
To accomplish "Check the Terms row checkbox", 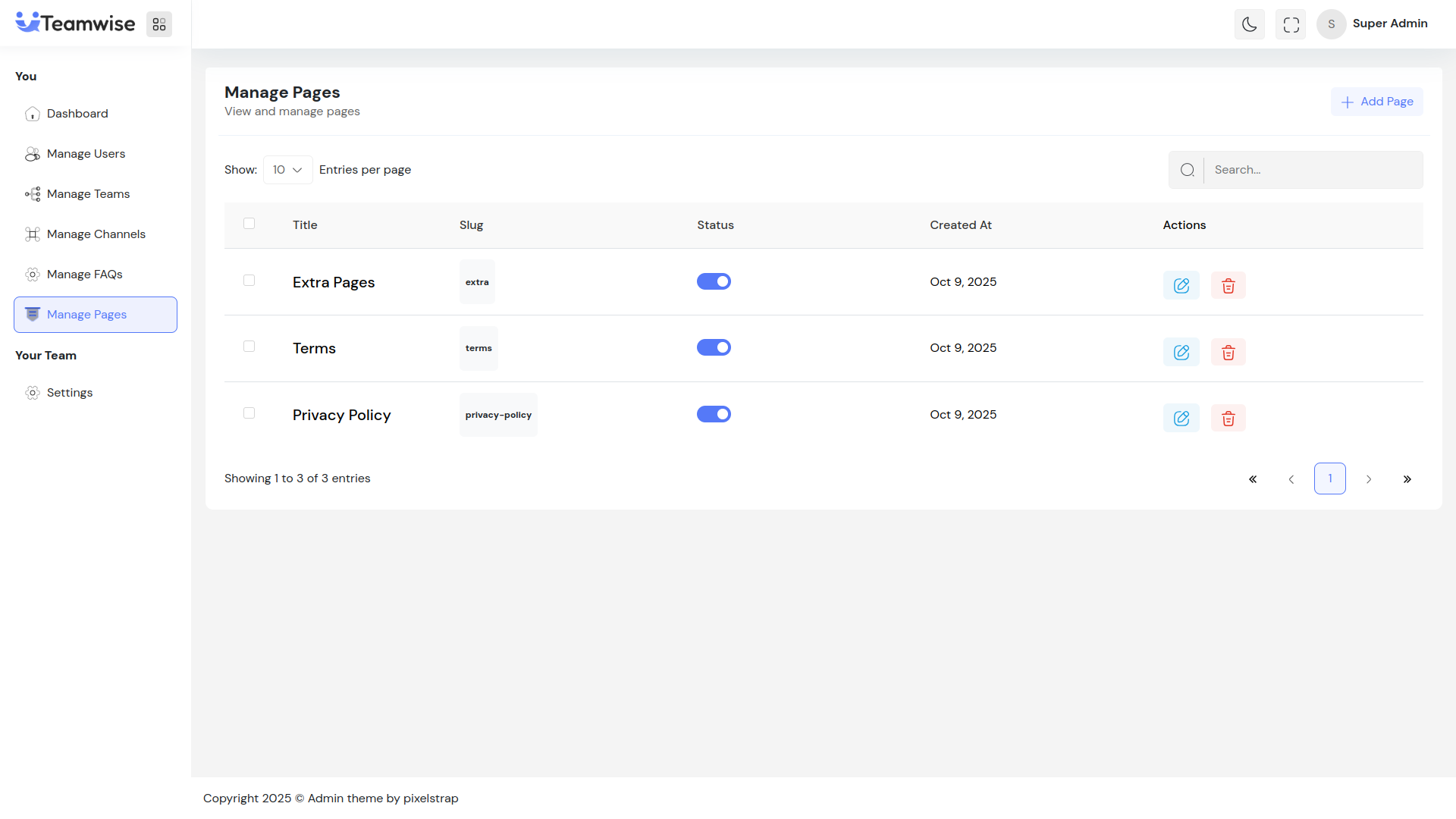I will pos(249,347).
